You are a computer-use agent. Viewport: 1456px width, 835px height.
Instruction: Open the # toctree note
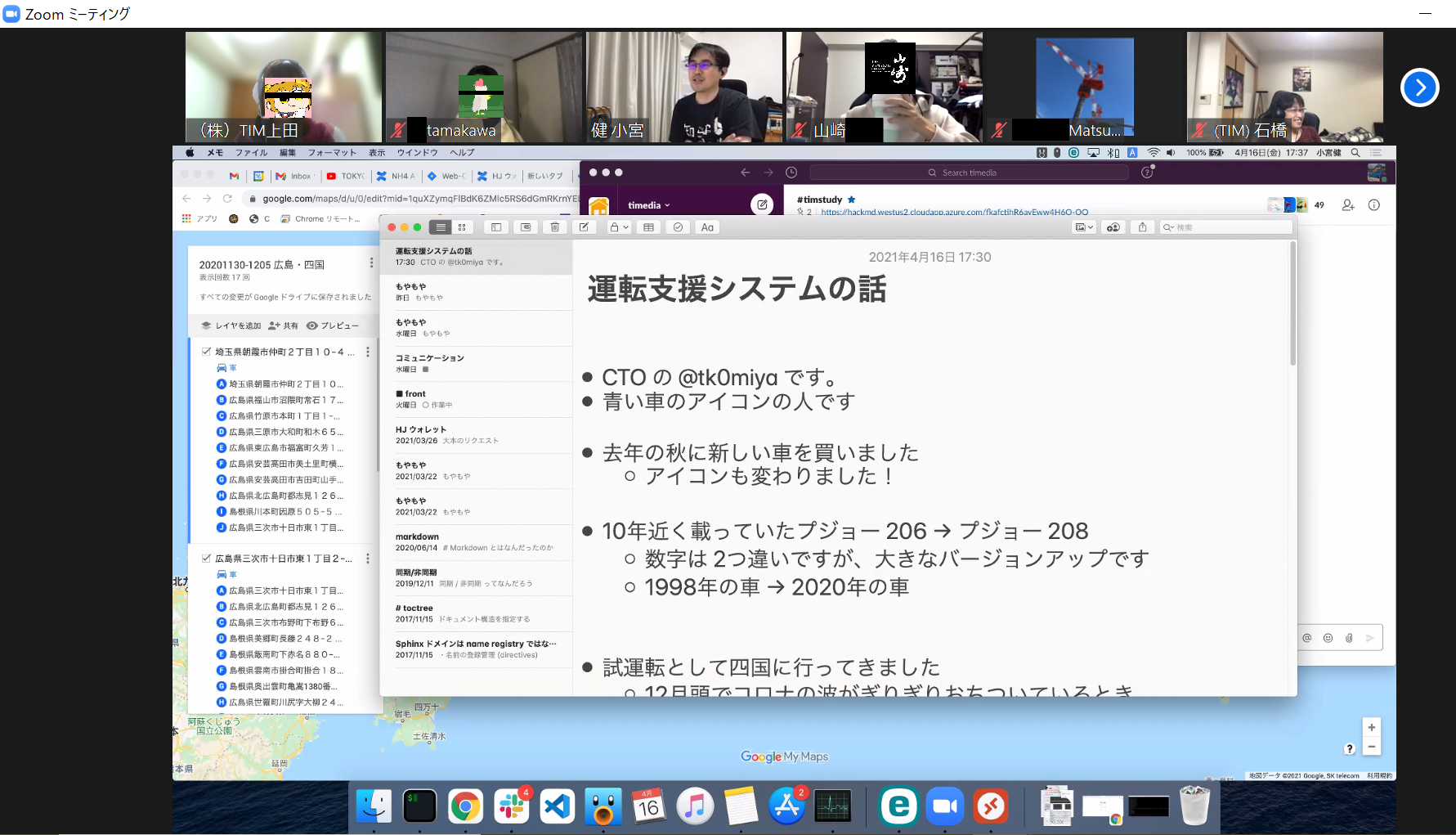click(x=476, y=613)
